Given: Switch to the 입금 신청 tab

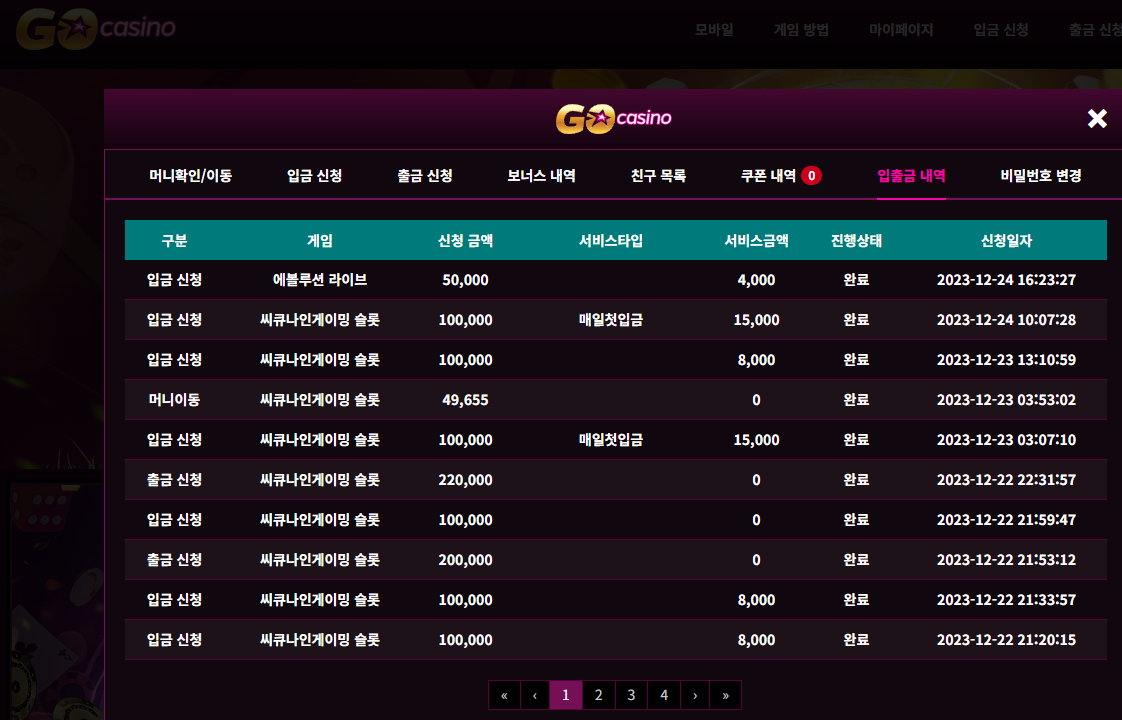Looking at the screenshot, I should point(314,175).
